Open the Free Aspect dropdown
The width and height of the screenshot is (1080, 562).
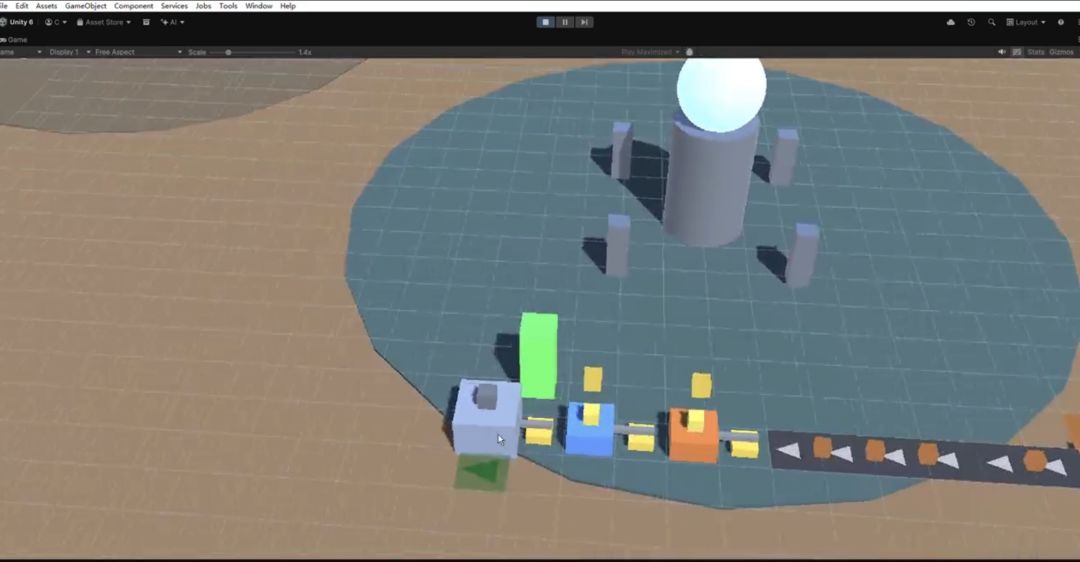coord(138,52)
